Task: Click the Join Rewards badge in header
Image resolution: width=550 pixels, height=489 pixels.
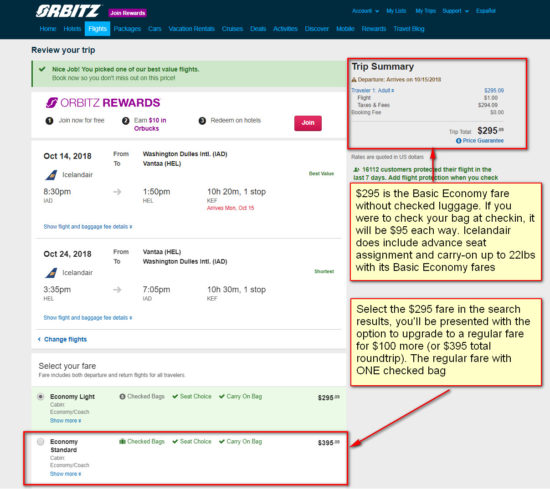Action: [x=127, y=13]
